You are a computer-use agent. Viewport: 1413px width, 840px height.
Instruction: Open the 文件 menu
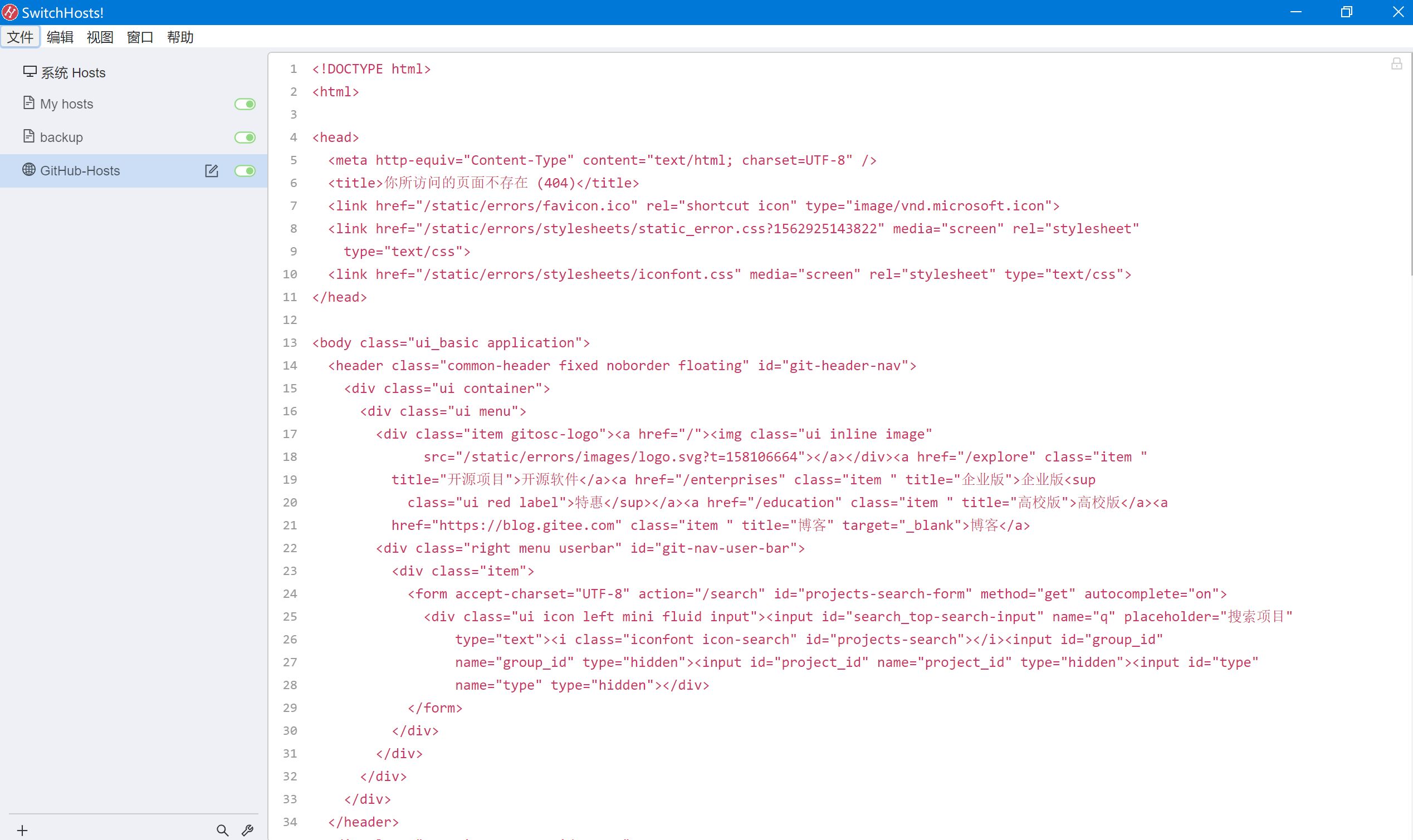(x=20, y=37)
